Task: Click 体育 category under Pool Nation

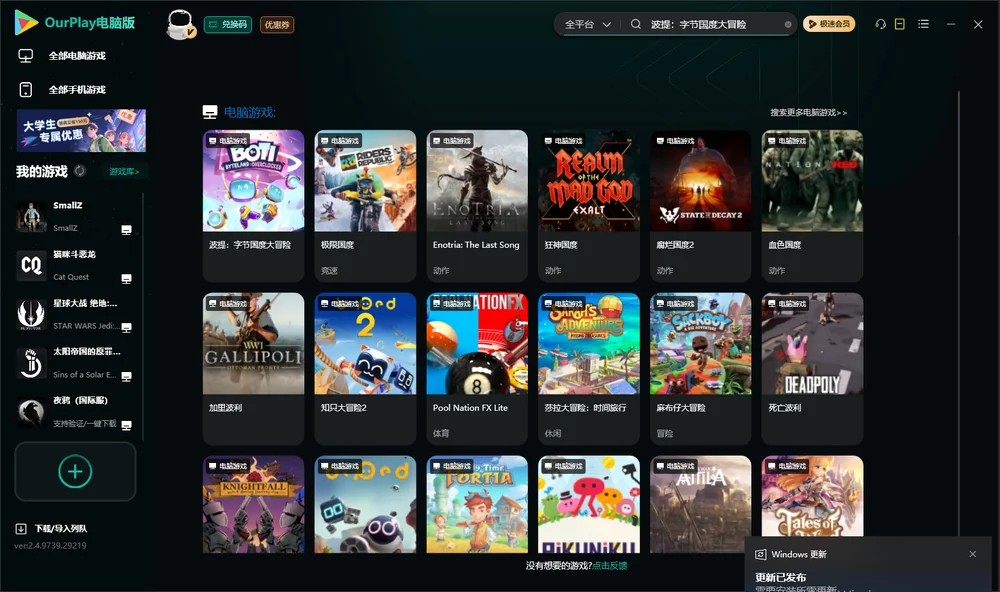Action: point(441,433)
